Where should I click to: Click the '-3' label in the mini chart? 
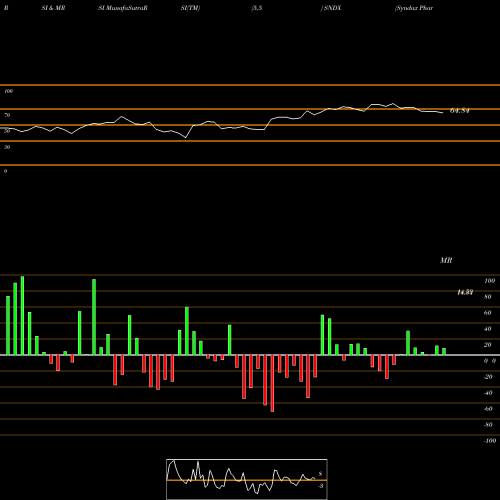pos(320,486)
